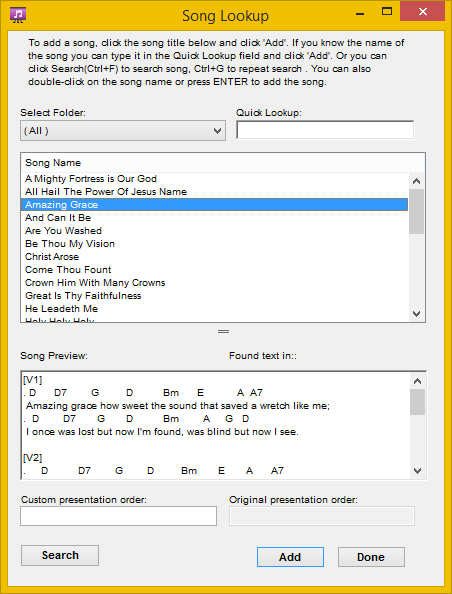The height and width of the screenshot is (594, 452).
Task: Click the 'Amazing grace how sweet the sound' lyric line
Action: pyautogui.click(x=178, y=406)
